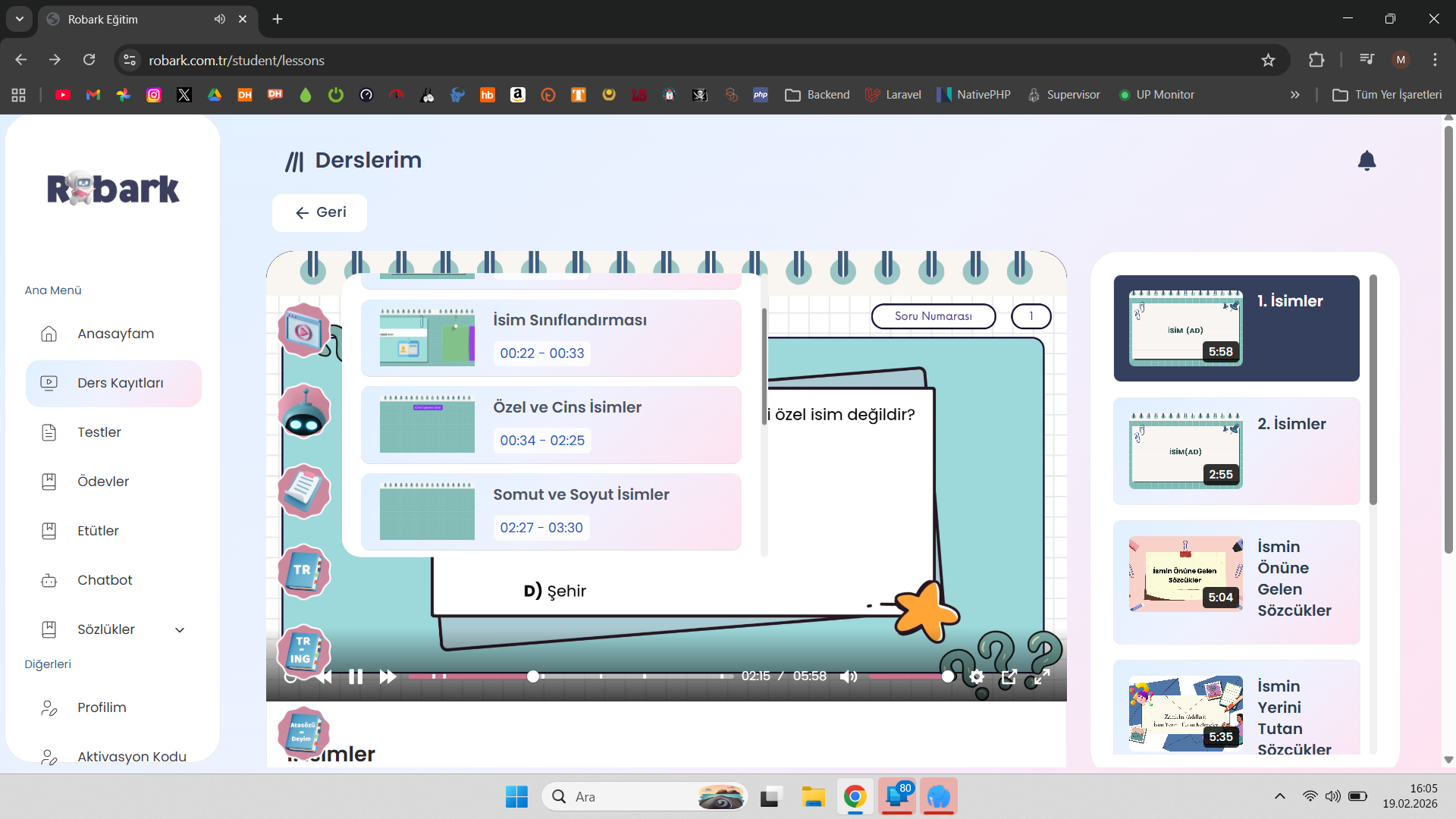Mute the video with speaker icon

[x=849, y=676]
